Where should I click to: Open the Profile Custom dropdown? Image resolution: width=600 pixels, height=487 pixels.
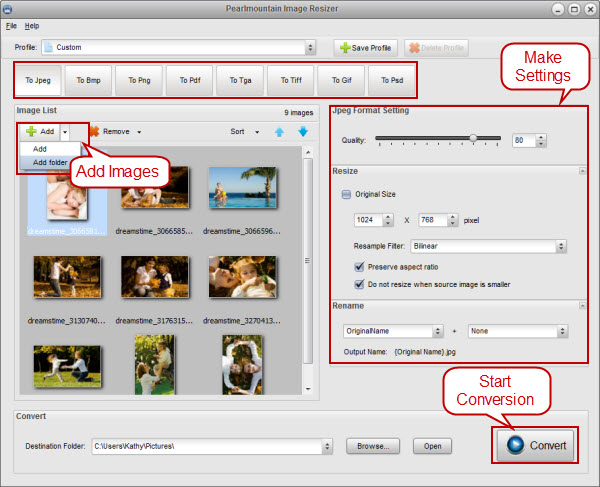tap(311, 47)
